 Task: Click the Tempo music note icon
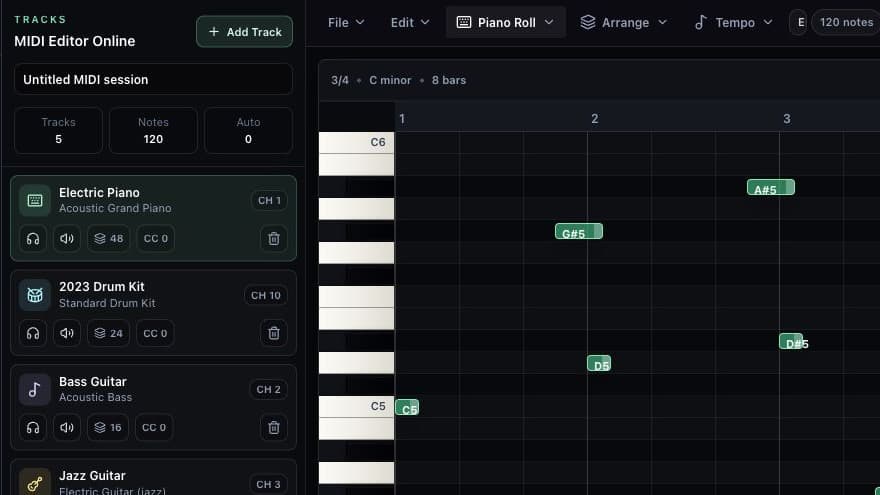click(x=700, y=22)
